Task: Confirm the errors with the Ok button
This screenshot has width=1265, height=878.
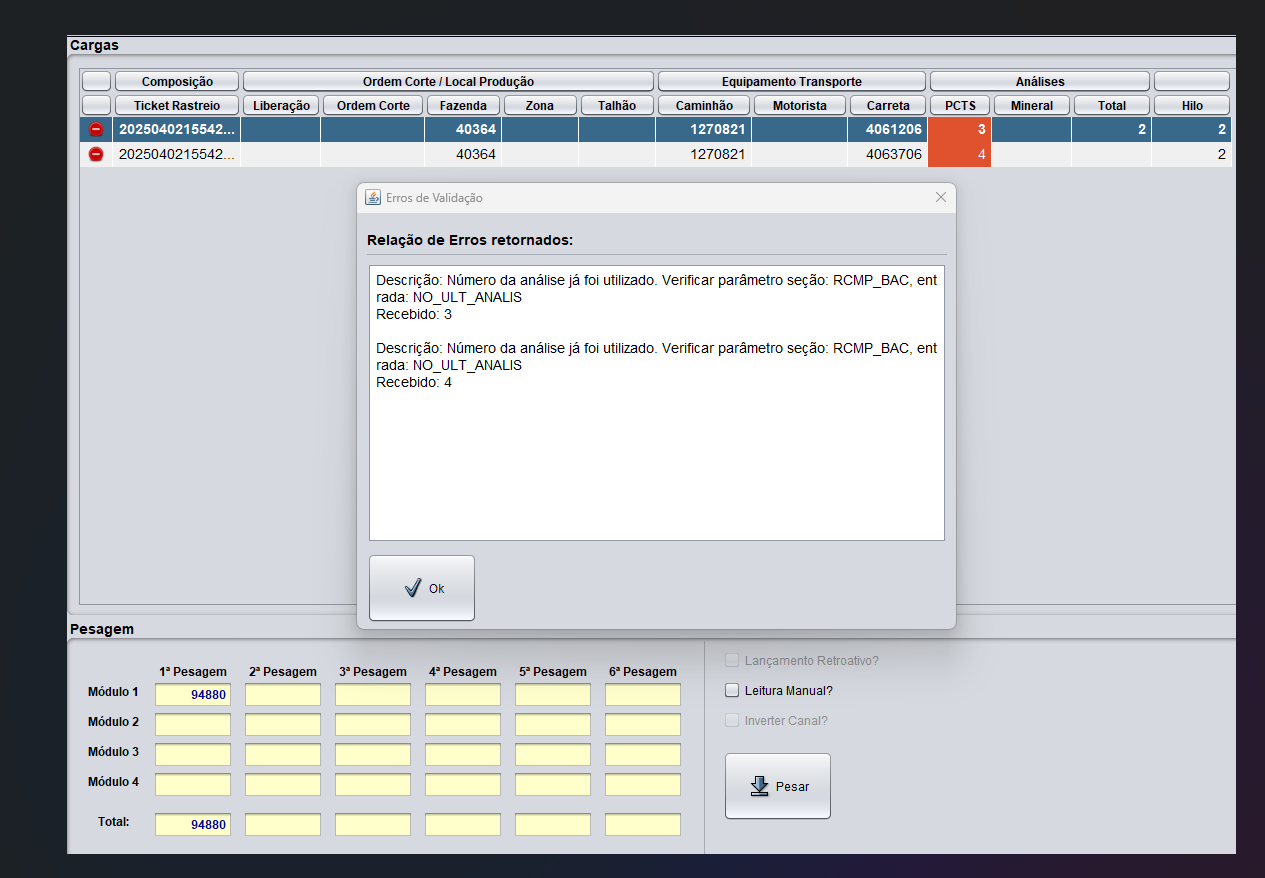Action: (x=422, y=588)
